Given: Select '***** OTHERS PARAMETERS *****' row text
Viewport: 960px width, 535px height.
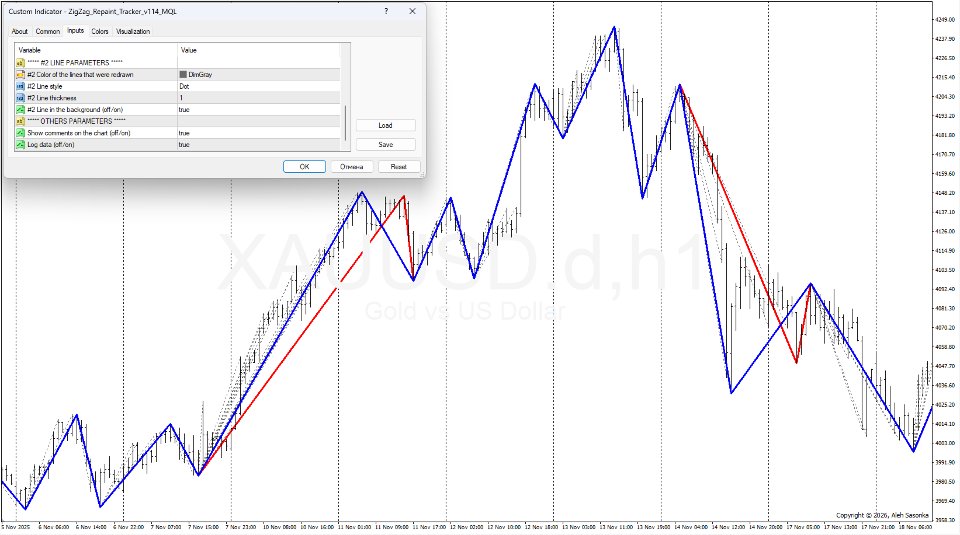Looking at the screenshot, I should pyautogui.click(x=77, y=121).
